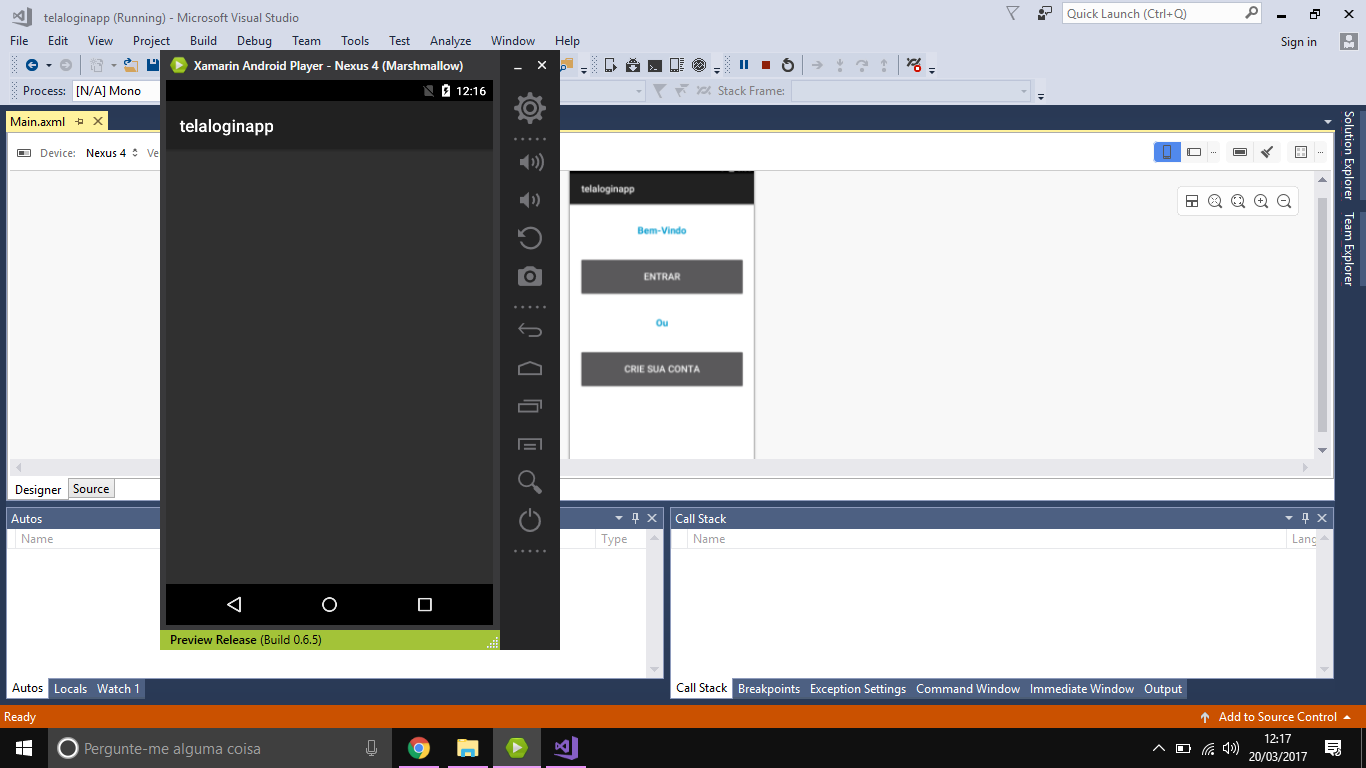Click the Back arrow in the emulator sidebar
Image resolution: width=1366 pixels, height=768 pixels.
click(x=530, y=331)
